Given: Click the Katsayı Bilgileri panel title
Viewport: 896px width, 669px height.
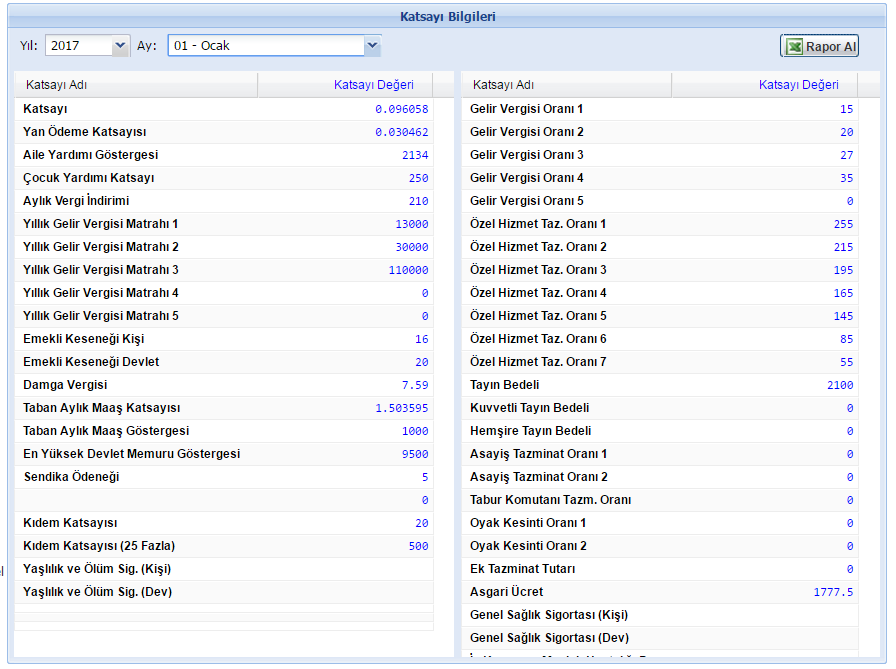Looking at the screenshot, I should point(447,17).
